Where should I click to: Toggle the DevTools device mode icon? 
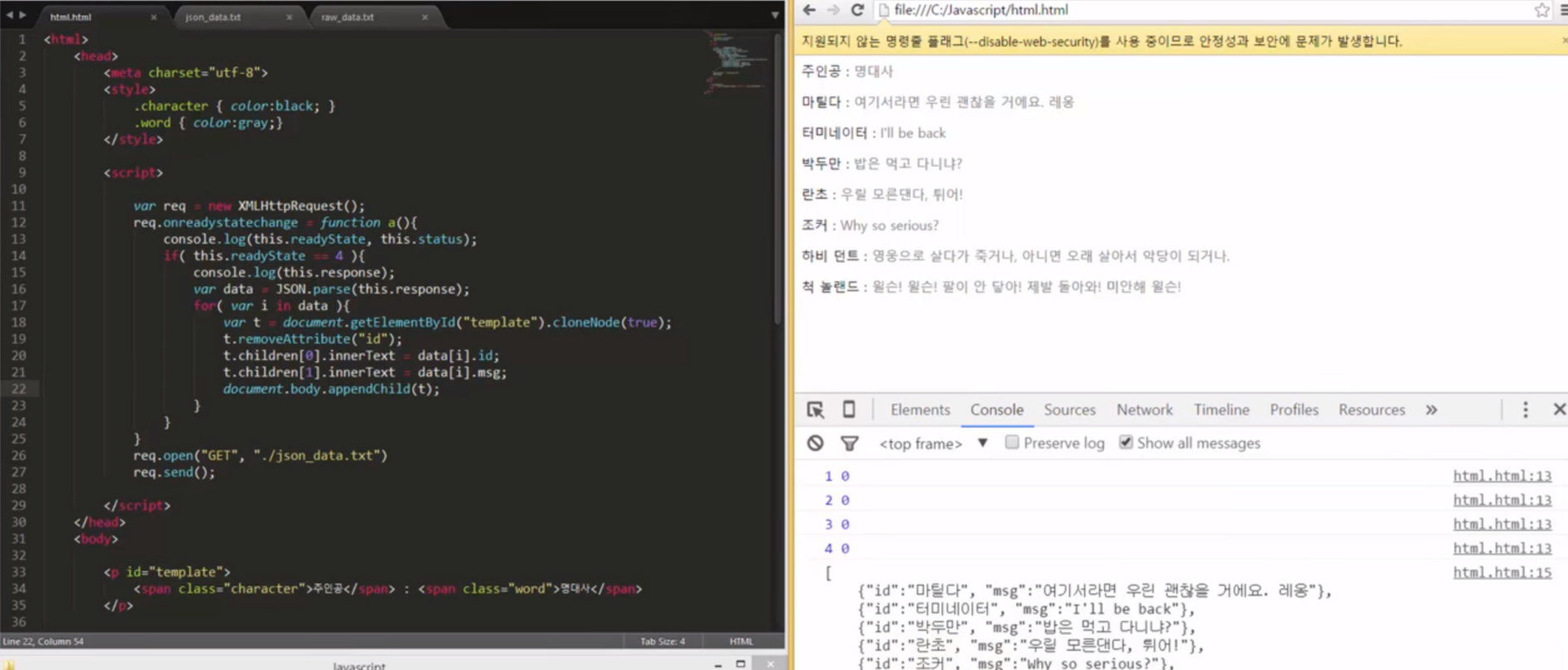coord(848,409)
